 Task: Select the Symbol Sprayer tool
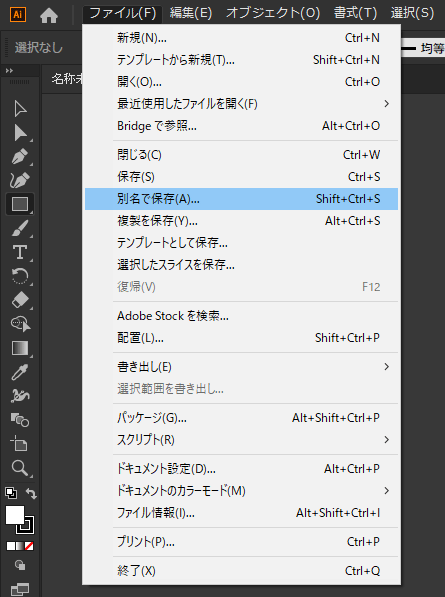coord(20,396)
